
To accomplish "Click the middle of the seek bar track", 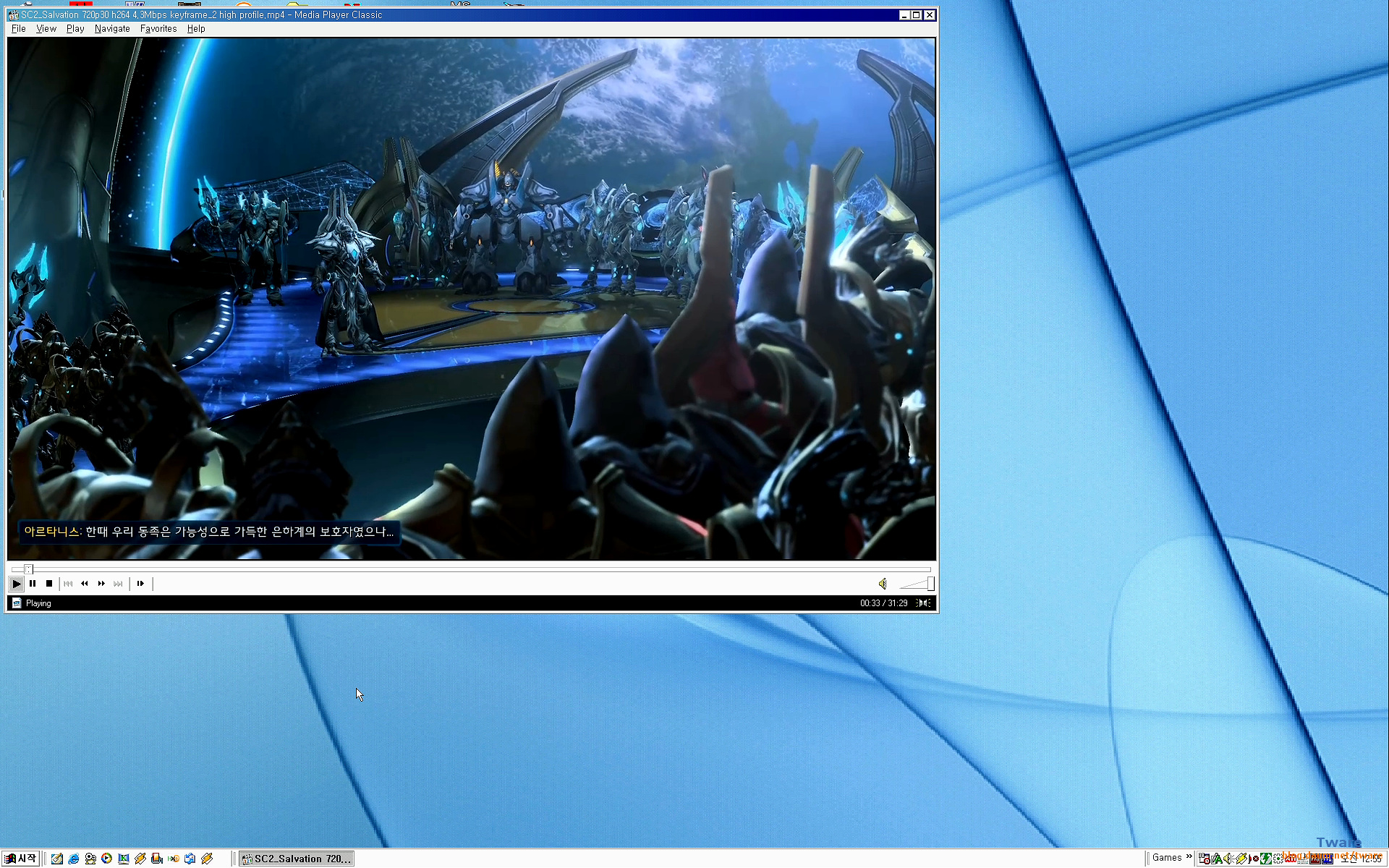I will click(472, 569).
